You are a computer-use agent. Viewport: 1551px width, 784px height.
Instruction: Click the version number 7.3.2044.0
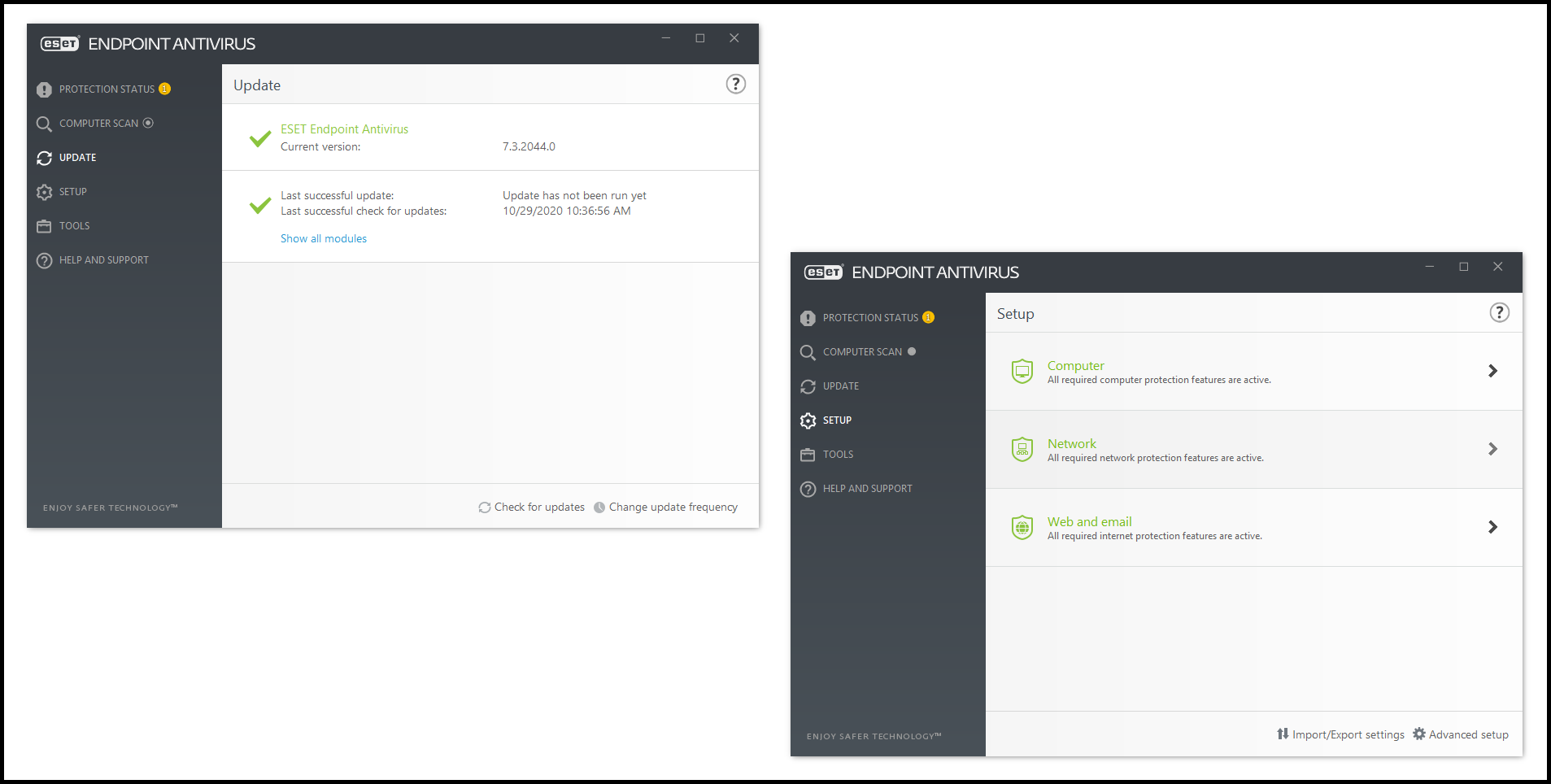tap(529, 146)
